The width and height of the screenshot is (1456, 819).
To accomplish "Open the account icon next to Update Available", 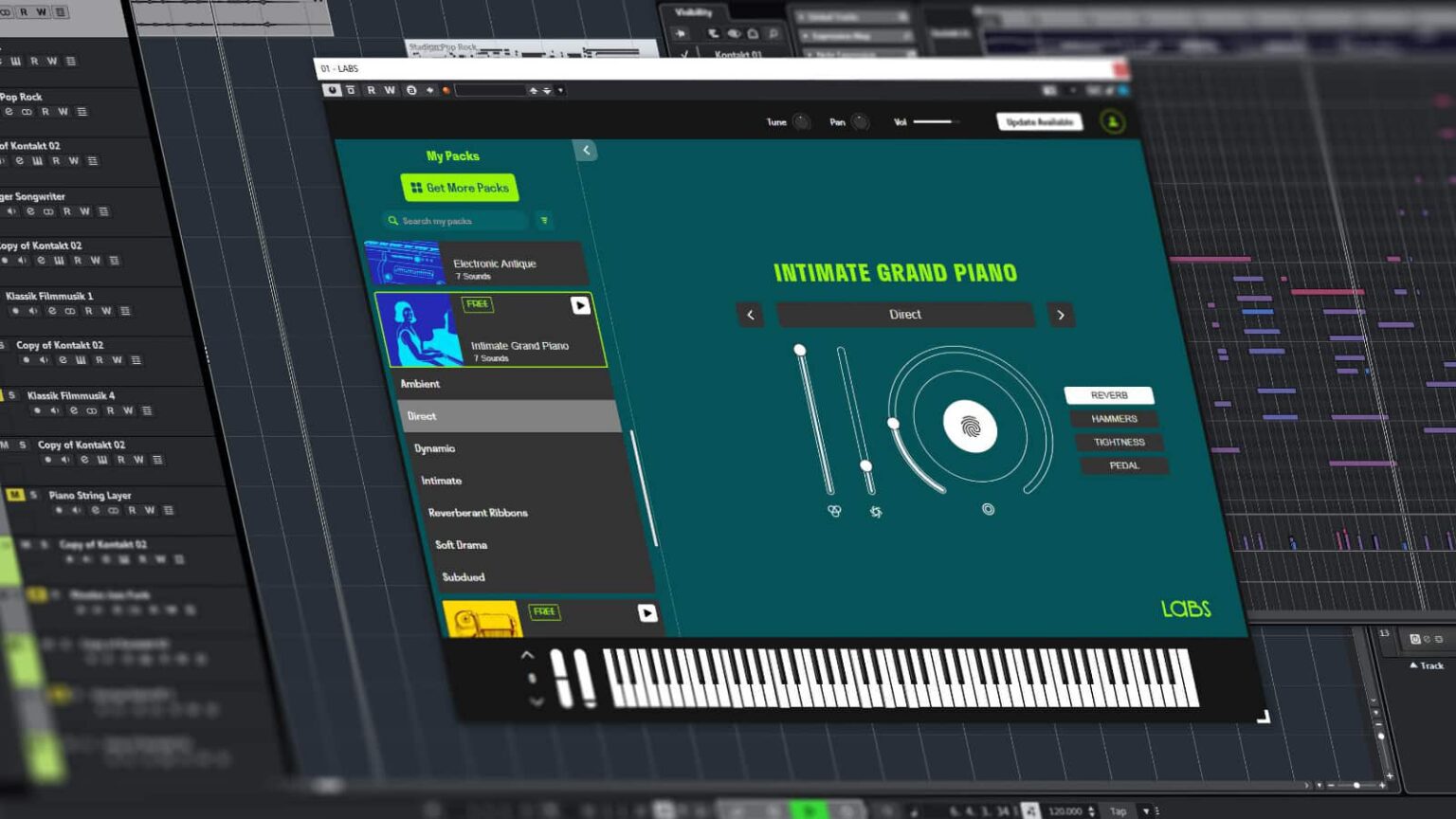I will [x=1113, y=122].
